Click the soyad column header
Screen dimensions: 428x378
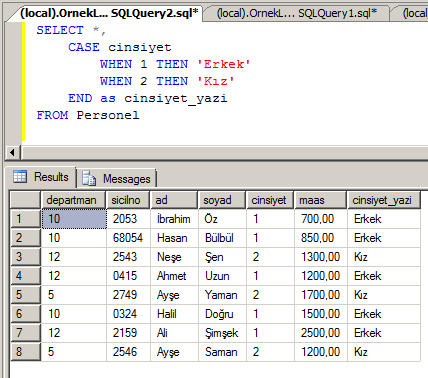tap(222, 200)
